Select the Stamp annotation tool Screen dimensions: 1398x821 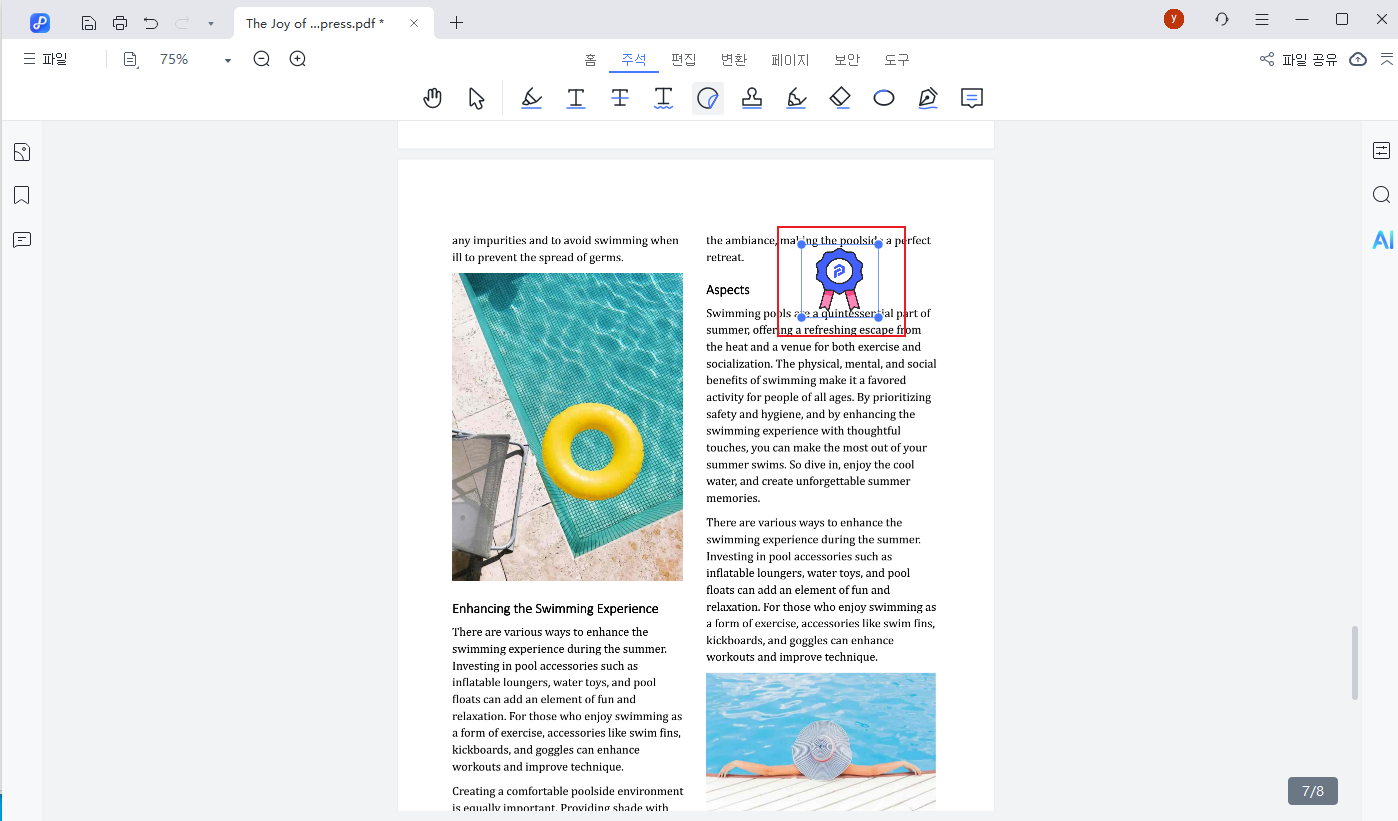click(x=752, y=98)
